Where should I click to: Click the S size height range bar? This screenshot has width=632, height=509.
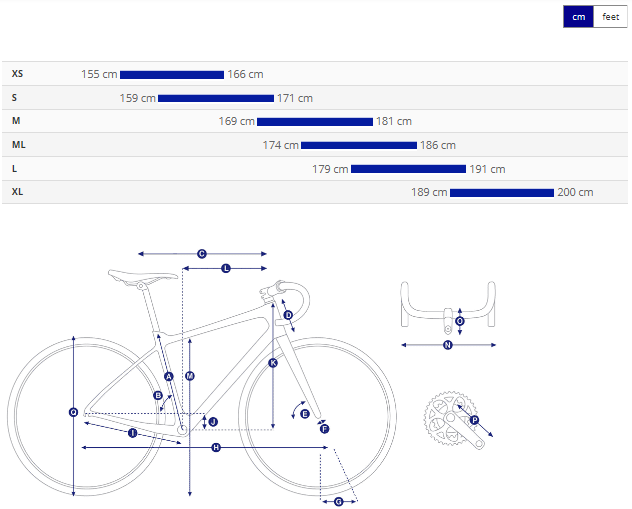pos(215,98)
